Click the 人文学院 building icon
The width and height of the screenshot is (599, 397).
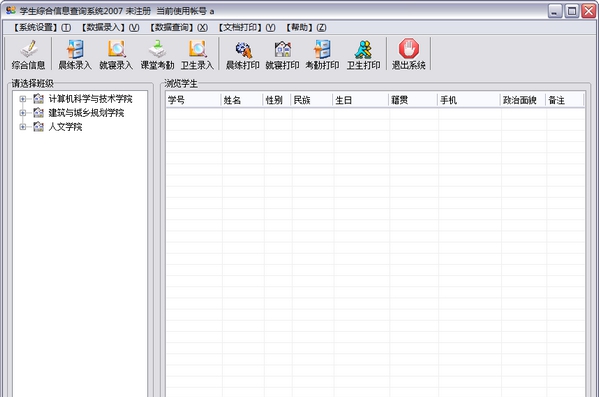tap(38, 126)
